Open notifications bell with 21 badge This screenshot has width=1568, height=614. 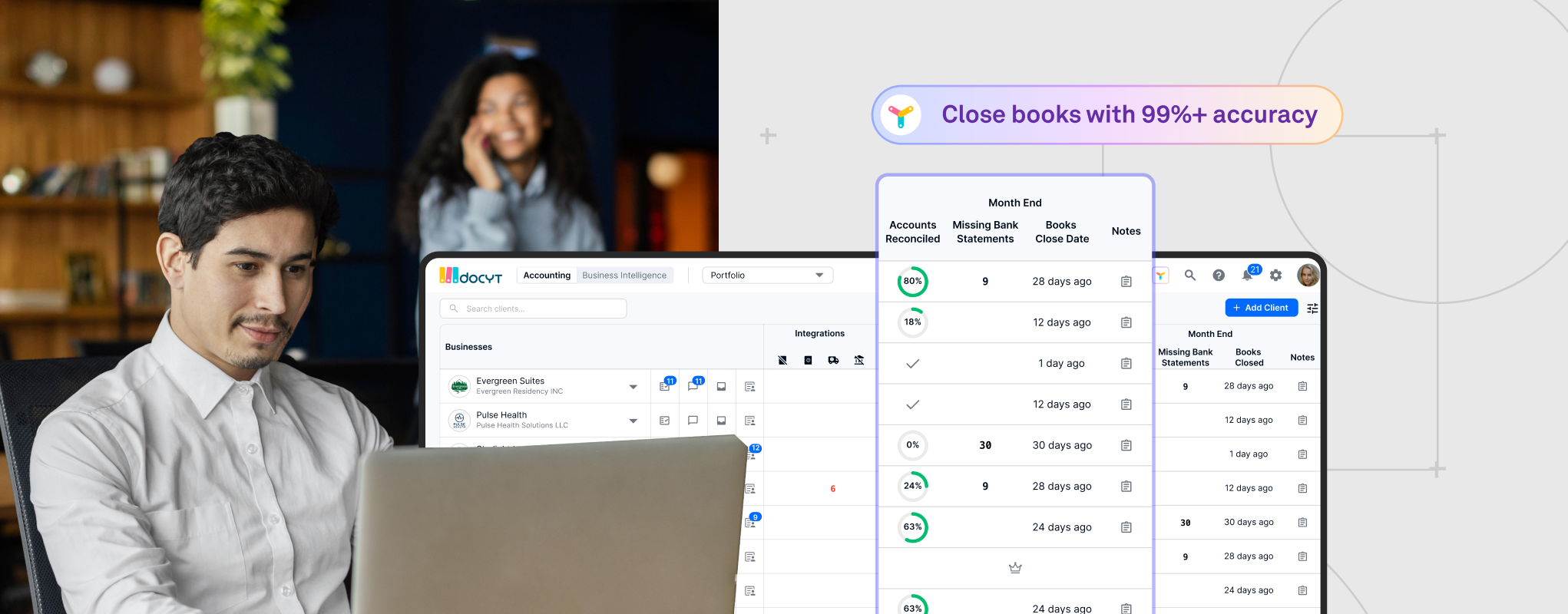[1249, 274]
